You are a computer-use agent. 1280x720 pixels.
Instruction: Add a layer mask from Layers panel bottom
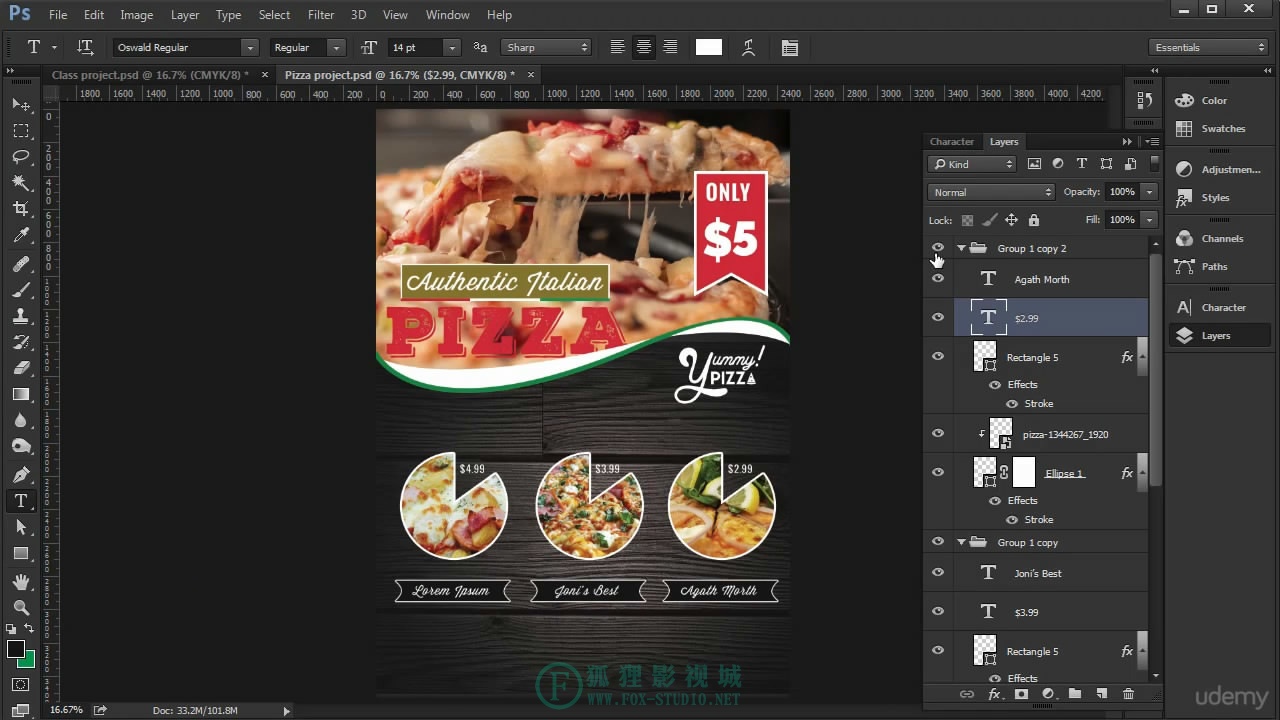1021,694
